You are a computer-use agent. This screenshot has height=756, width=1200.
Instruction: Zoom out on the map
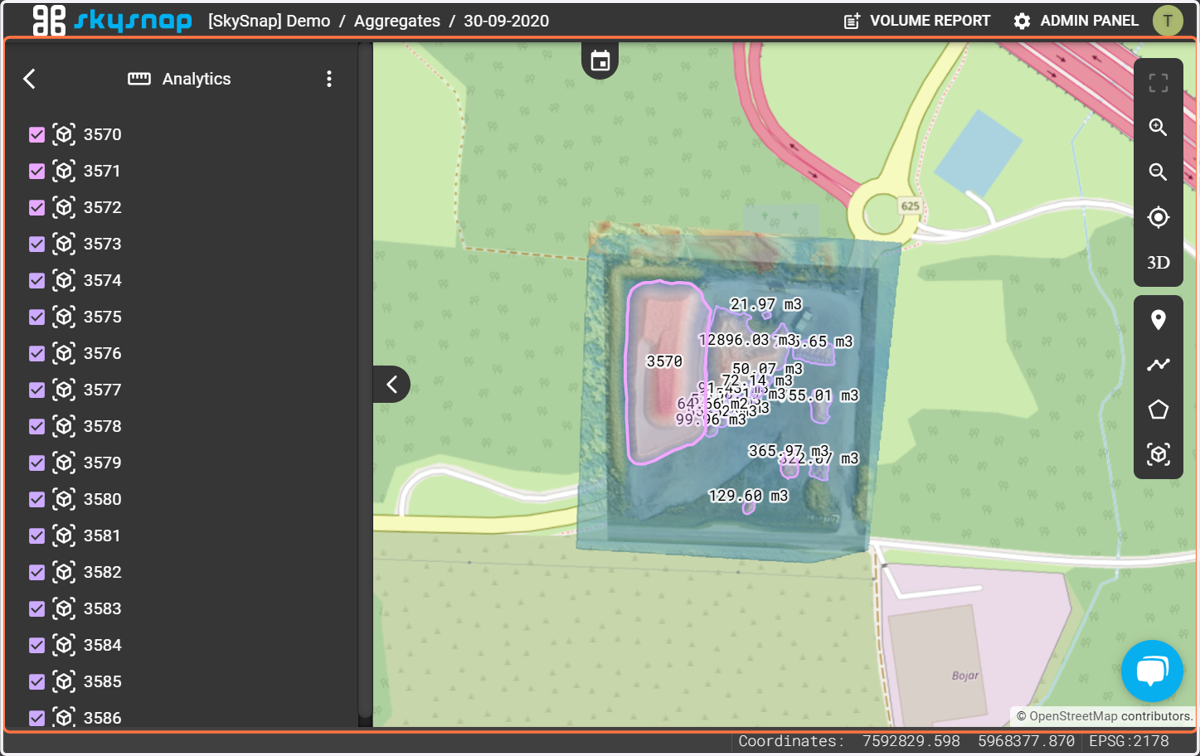tap(1158, 172)
